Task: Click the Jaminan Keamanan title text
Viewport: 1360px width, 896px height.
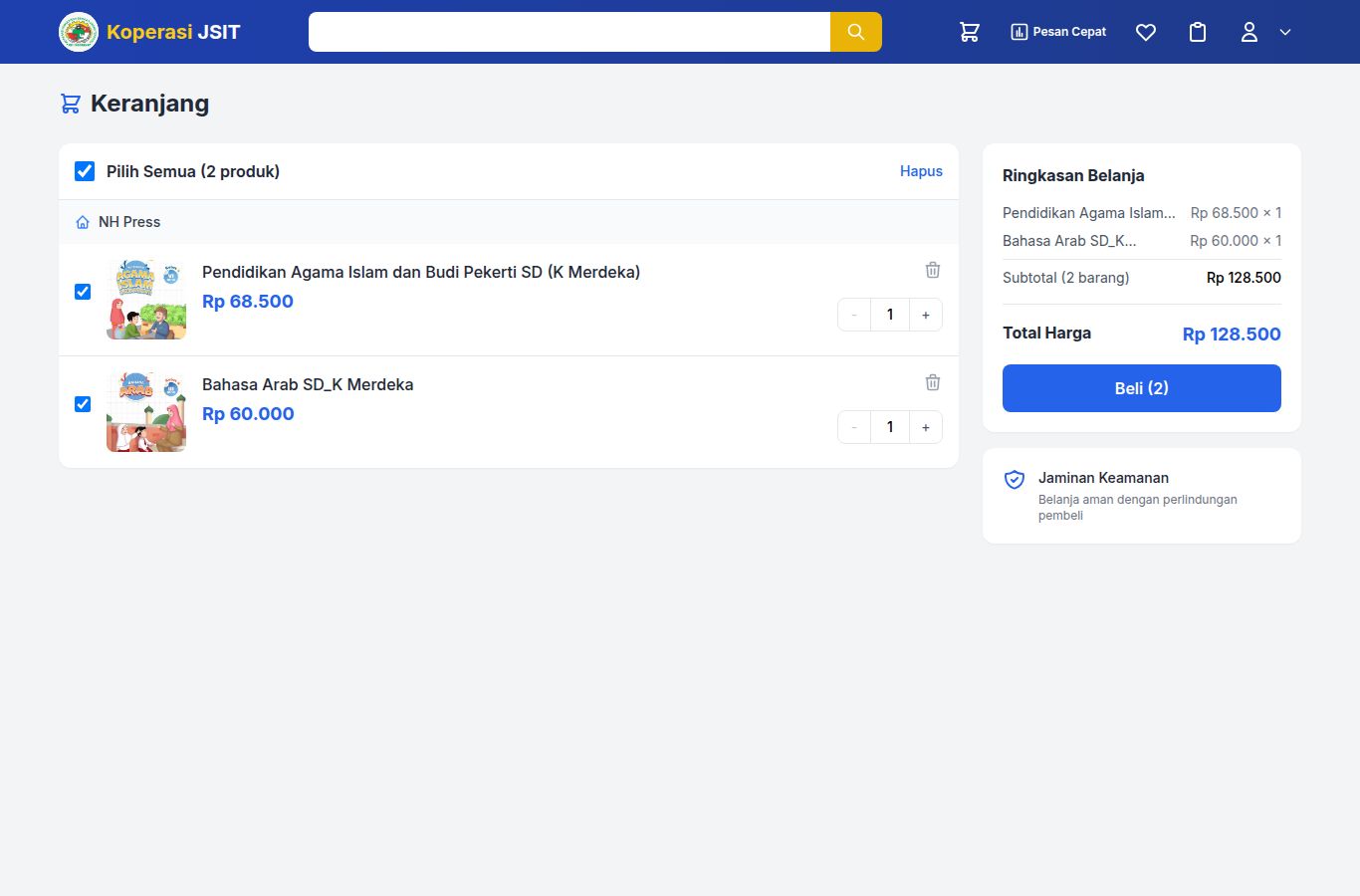Action: (x=1103, y=478)
